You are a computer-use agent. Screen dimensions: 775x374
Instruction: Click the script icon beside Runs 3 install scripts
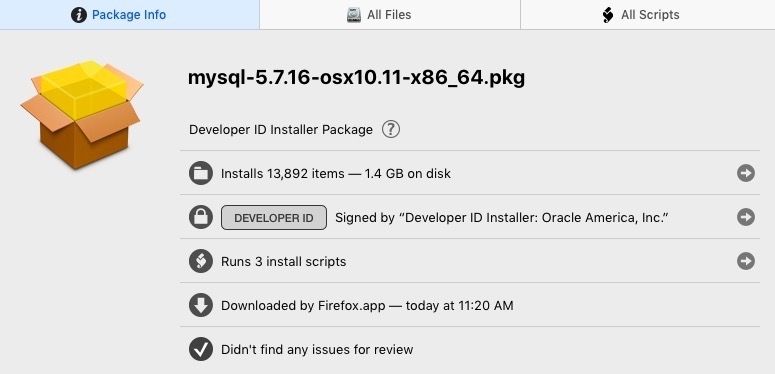201,261
